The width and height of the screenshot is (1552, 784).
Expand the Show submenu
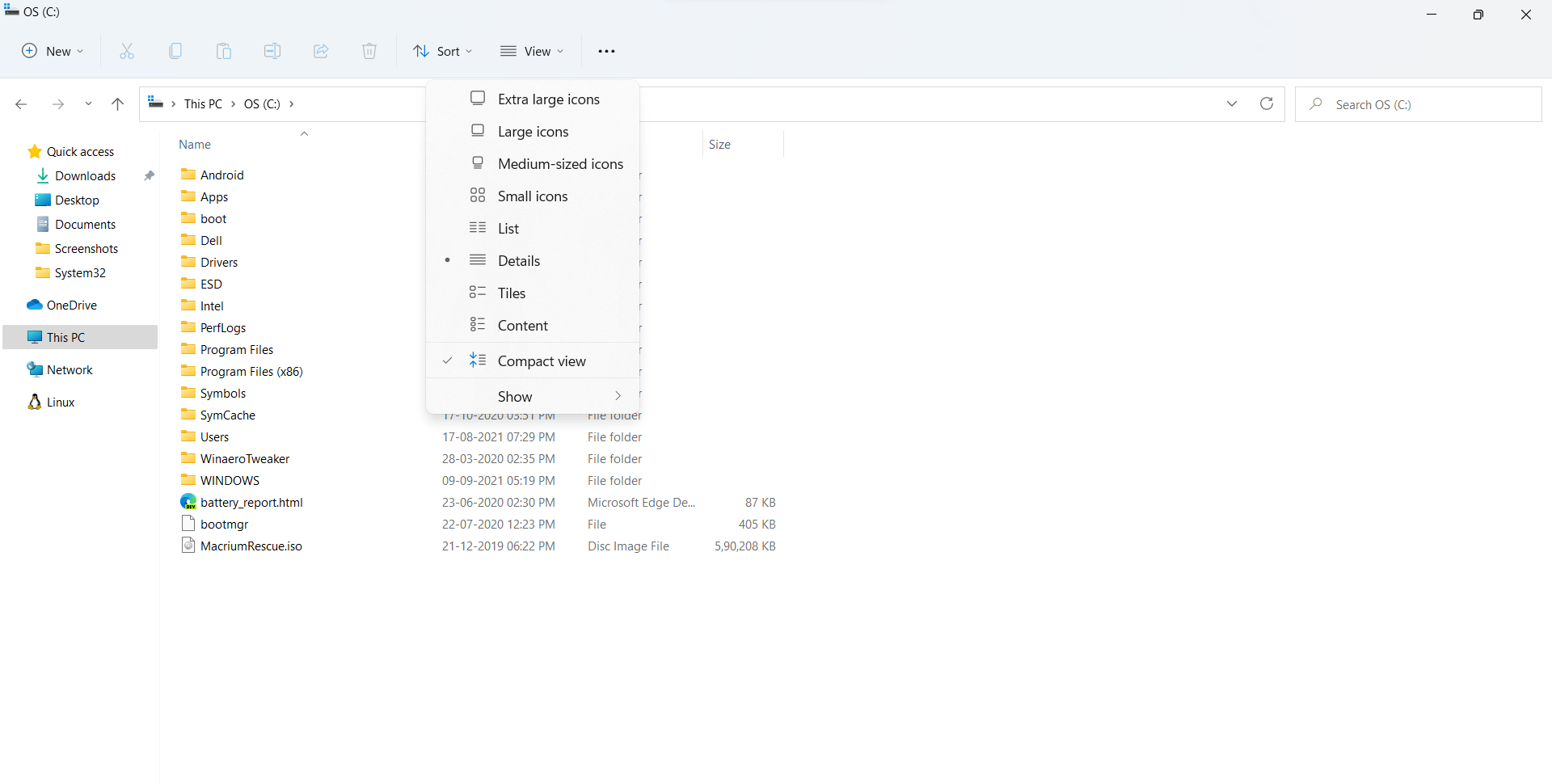(x=533, y=396)
